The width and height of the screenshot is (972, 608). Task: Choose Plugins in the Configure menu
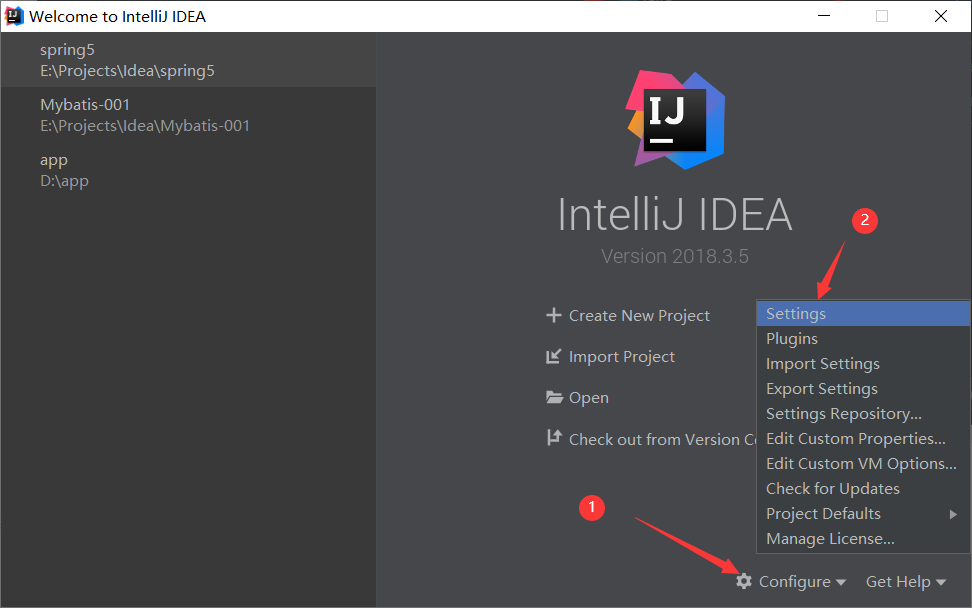(863, 339)
